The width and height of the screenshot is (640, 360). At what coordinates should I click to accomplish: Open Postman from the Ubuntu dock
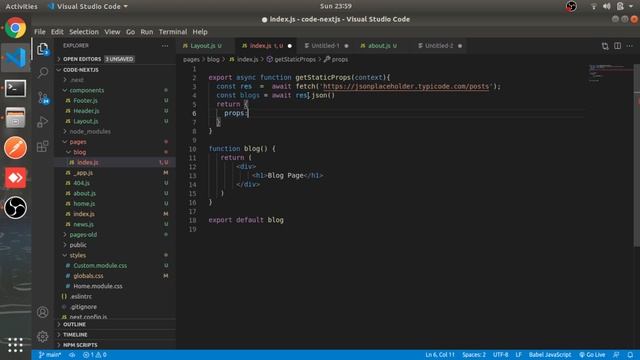16,148
